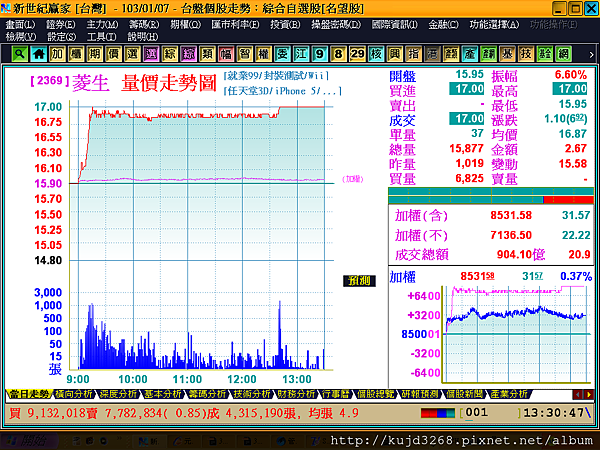Click the 價 toolbar icon

tap(113, 54)
